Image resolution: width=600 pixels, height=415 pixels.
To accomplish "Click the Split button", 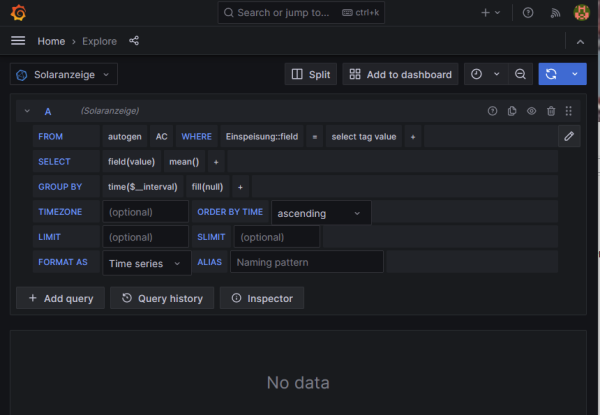I will point(310,74).
